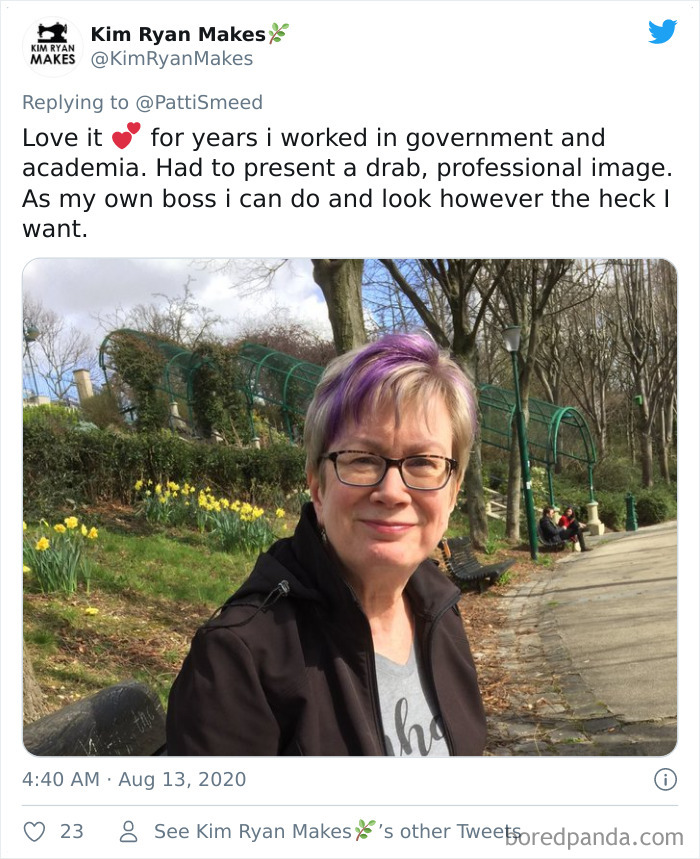Click See Kim Ryan Makes's other Tweets
The height and width of the screenshot is (859, 700).
[x=330, y=830]
